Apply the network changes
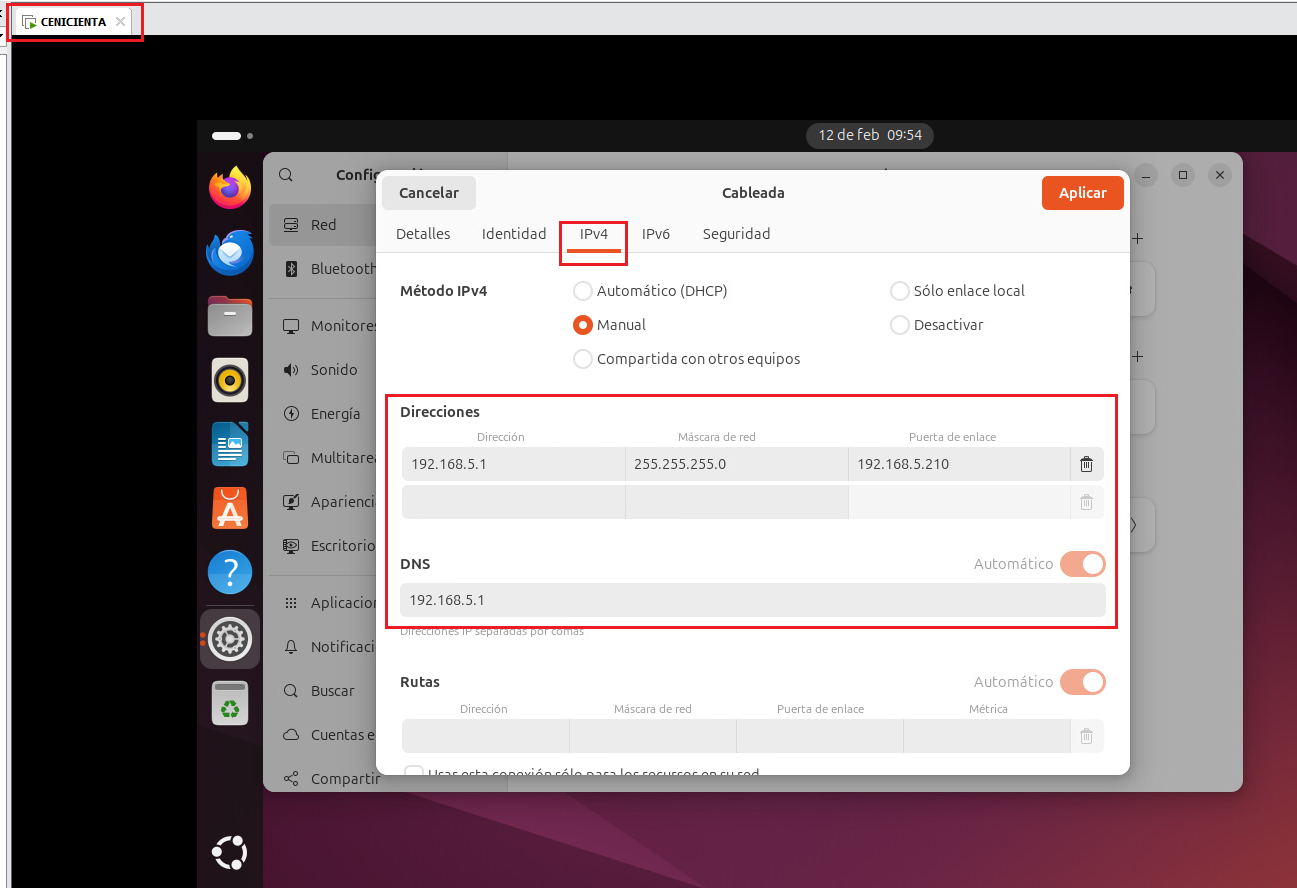Image resolution: width=1297 pixels, height=888 pixels. (x=1082, y=192)
